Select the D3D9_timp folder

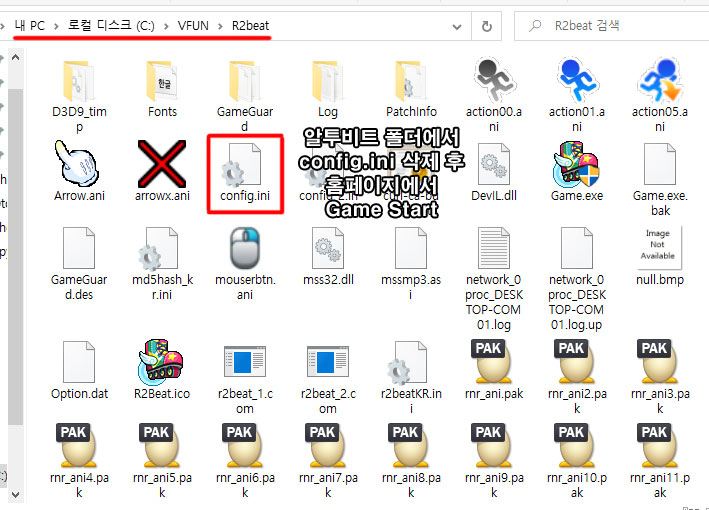pyautogui.click(x=79, y=96)
